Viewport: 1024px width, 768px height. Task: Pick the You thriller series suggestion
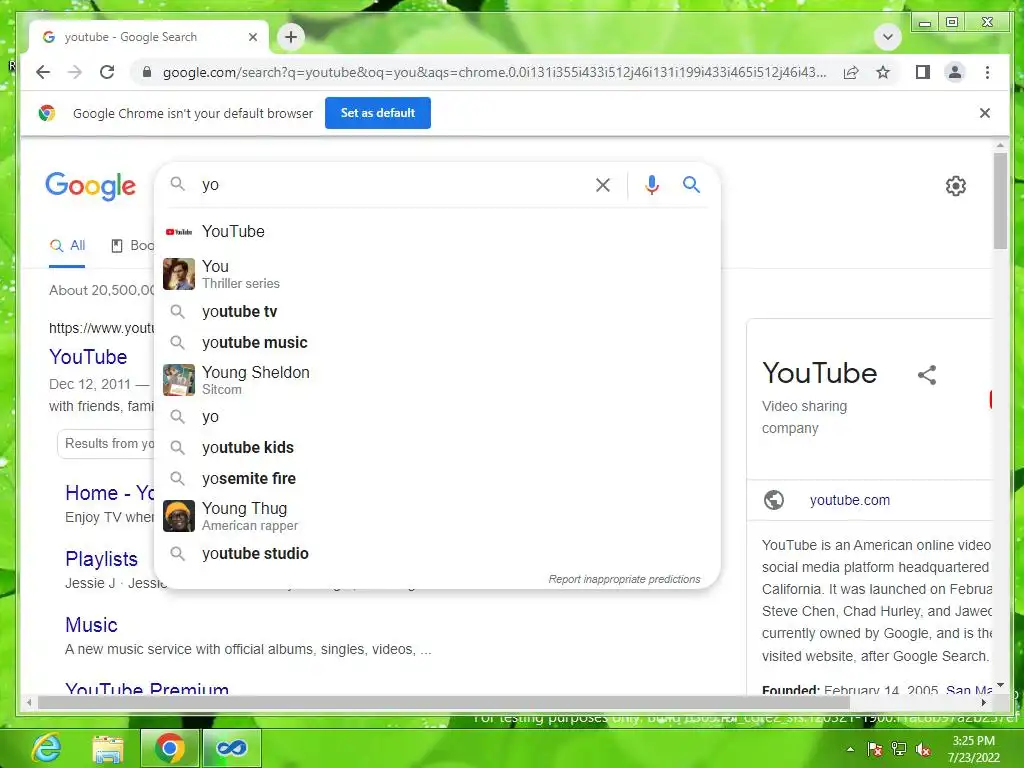pos(438,274)
